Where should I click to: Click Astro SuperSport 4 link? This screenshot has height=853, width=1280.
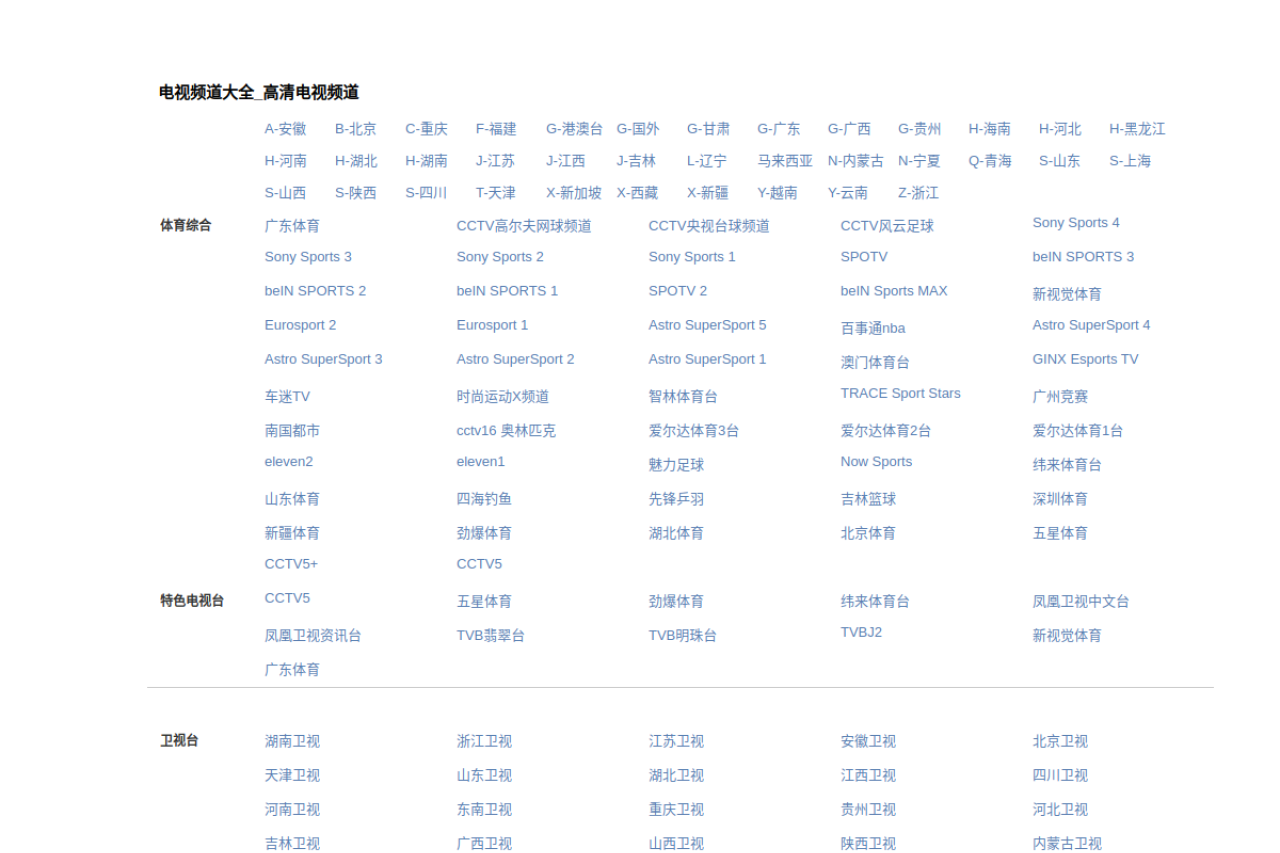(1091, 325)
